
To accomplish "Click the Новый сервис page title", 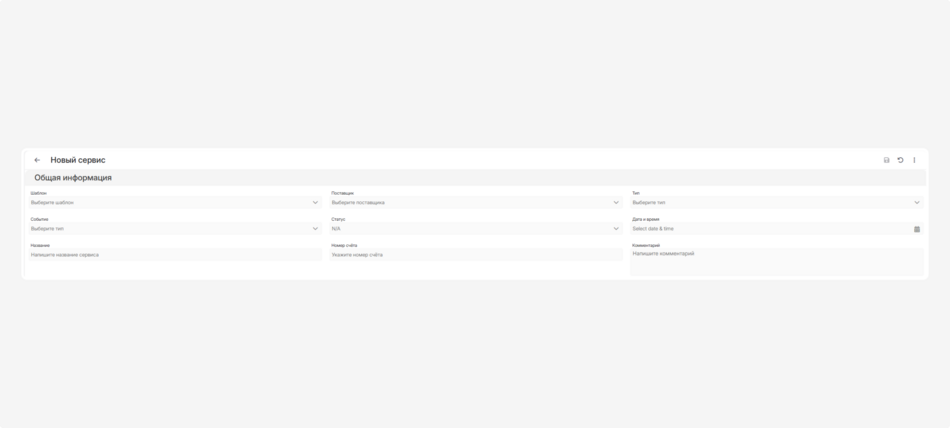I will (78, 160).
